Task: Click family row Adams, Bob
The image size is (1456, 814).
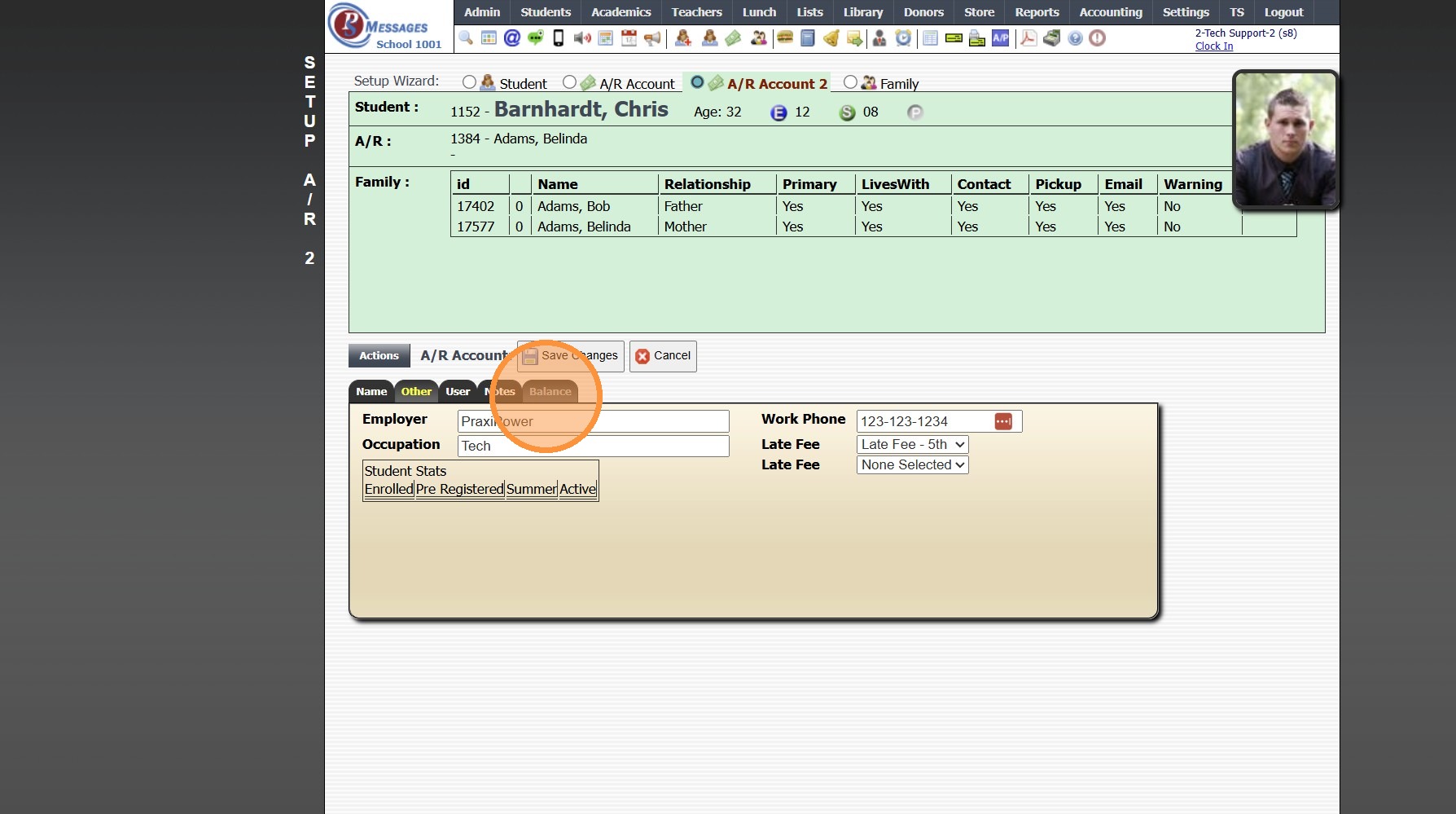Action: tap(873, 206)
